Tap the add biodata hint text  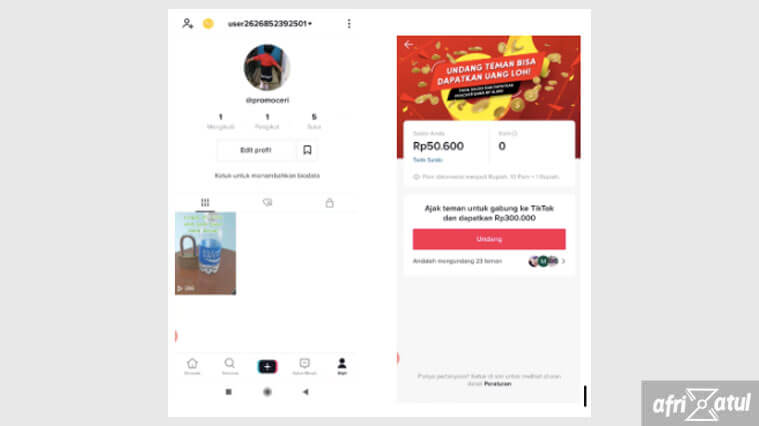click(267, 175)
